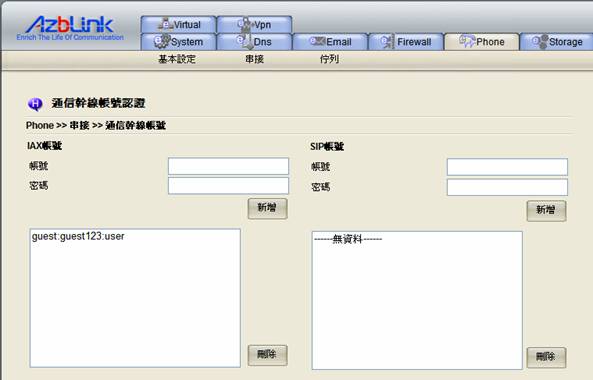Click the Dns tab icon
Screen dimensions: 593x380
244,41
